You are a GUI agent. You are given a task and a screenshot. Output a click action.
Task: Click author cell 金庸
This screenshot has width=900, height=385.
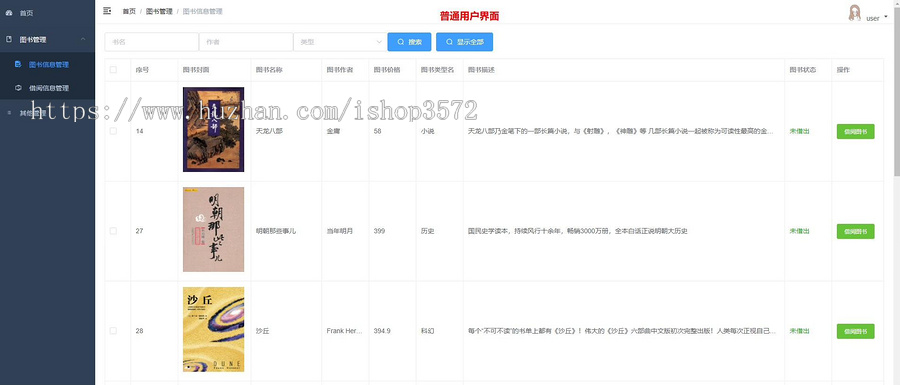click(333, 131)
